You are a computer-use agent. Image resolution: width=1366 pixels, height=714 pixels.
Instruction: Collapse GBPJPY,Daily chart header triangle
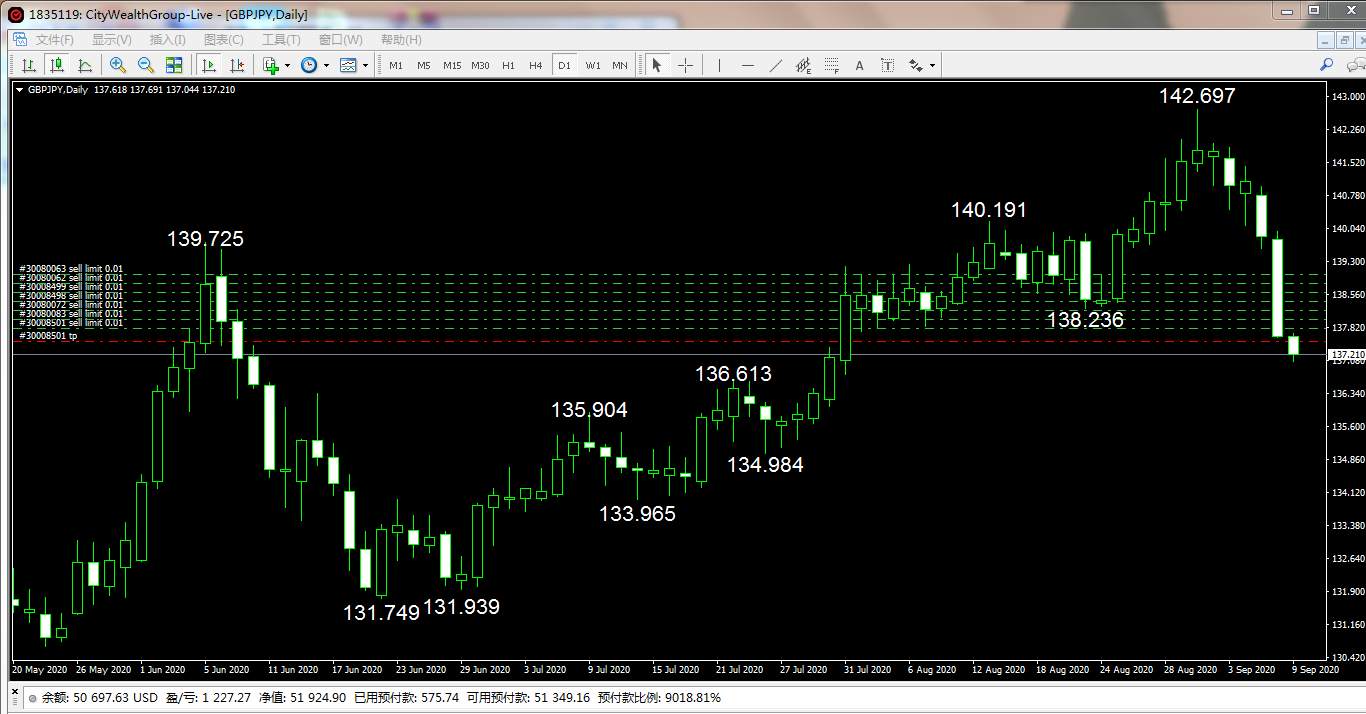(x=19, y=90)
